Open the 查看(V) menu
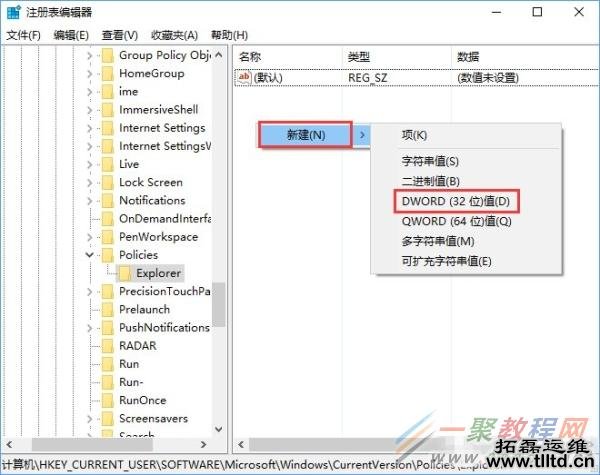This screenshot has width=600, height=475. click(120, 35)
